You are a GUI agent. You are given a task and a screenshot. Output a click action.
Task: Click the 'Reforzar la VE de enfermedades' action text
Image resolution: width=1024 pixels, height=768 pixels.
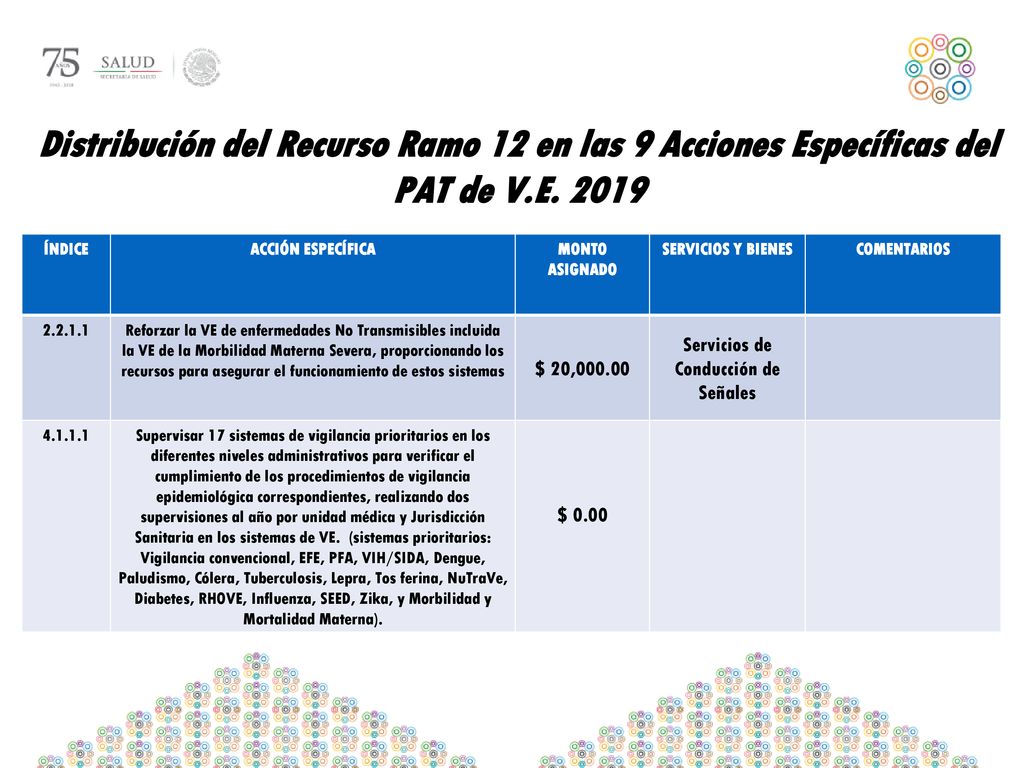(313, 351)
